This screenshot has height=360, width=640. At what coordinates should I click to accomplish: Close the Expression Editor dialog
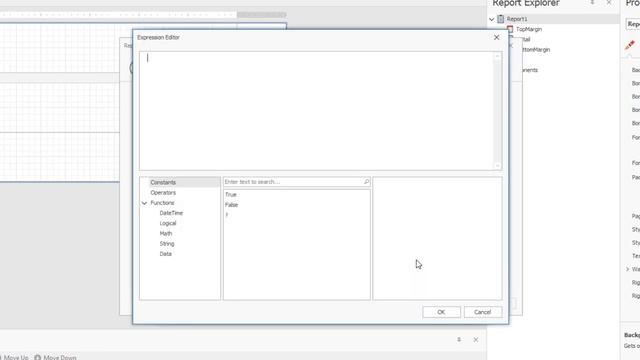tap(496, 38)
